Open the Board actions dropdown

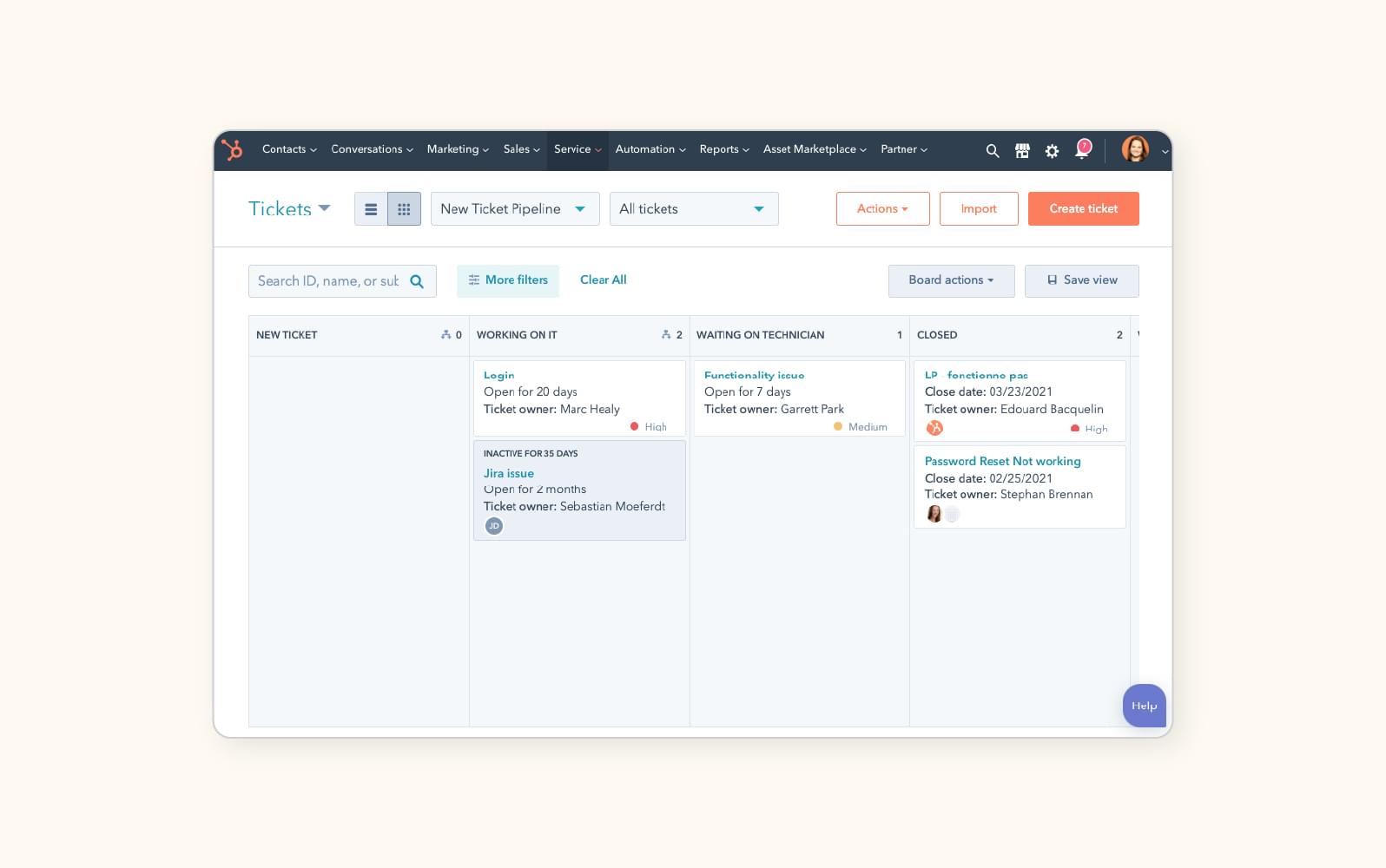951,280
